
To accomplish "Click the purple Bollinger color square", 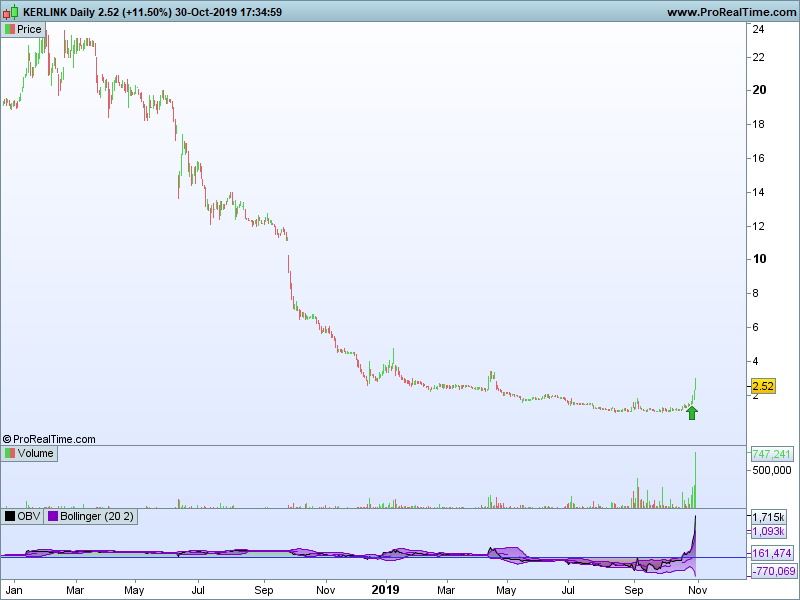I will pyautogui.click(x=53, y=516).
